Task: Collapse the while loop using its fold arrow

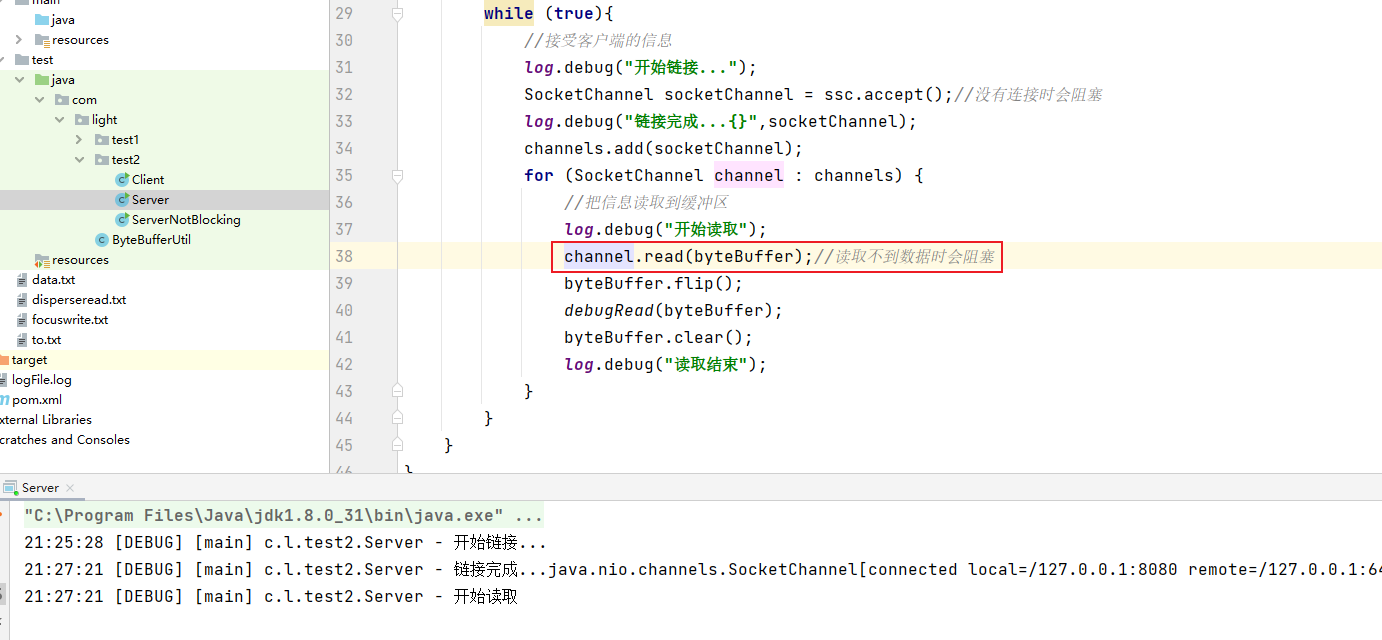Action: [398, 12]
